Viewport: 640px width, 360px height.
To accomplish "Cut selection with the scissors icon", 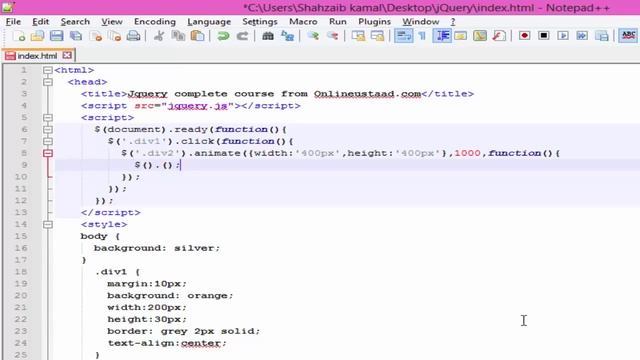I will point(159,36).
